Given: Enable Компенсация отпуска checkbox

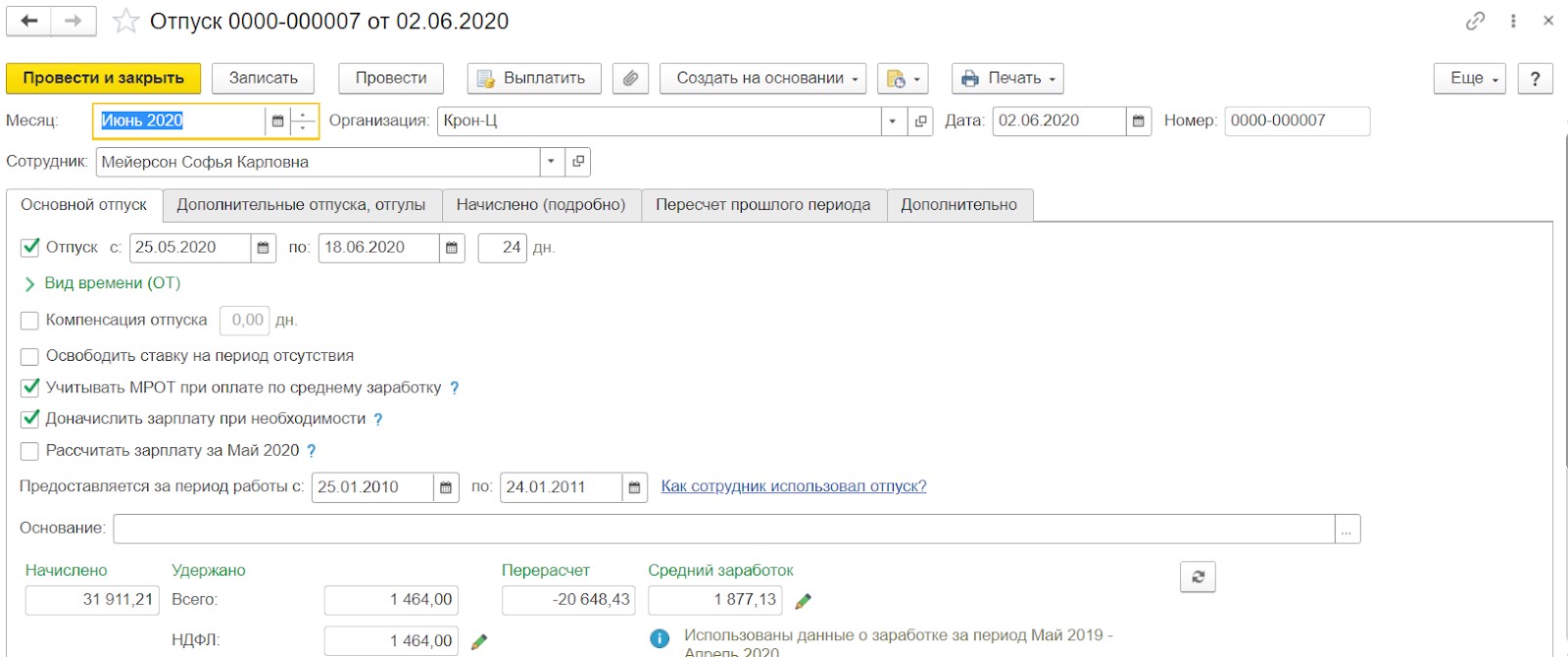Looking at the screenshot, I should [30, 321].
